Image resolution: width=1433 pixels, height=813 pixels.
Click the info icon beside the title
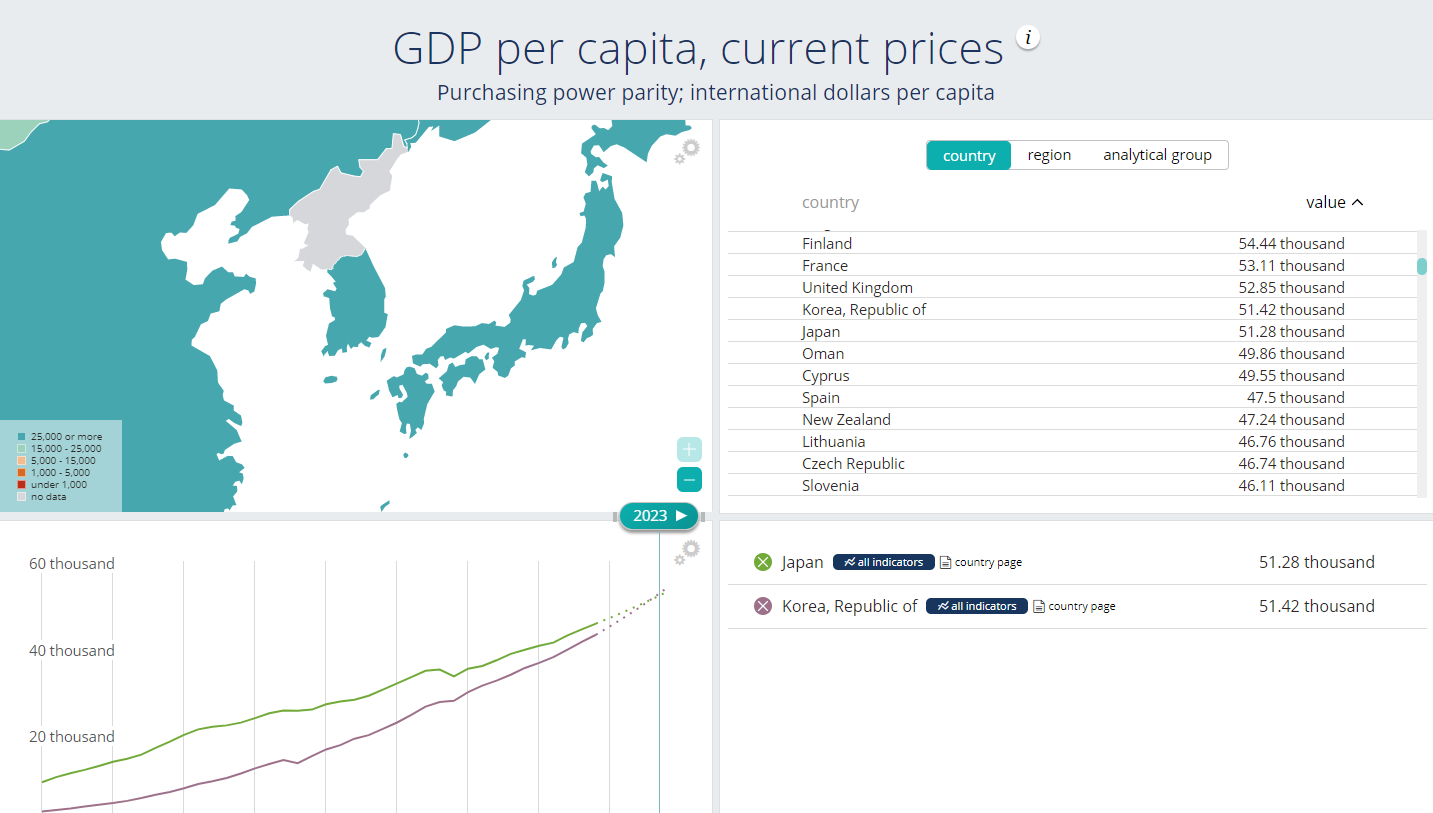click(1028, 38)
